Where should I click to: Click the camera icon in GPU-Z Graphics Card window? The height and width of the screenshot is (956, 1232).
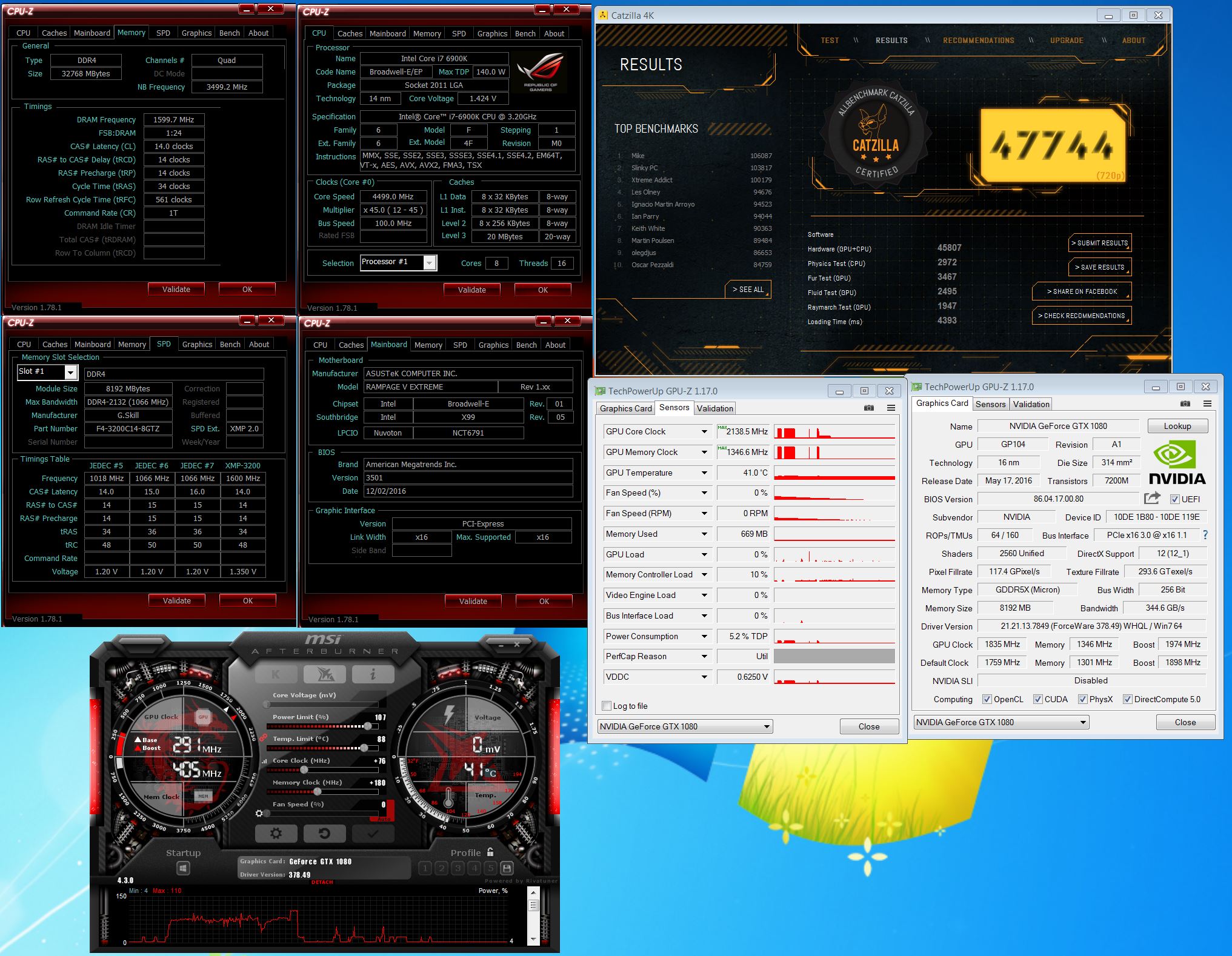pyautogui.click(x=1185, y=403)
